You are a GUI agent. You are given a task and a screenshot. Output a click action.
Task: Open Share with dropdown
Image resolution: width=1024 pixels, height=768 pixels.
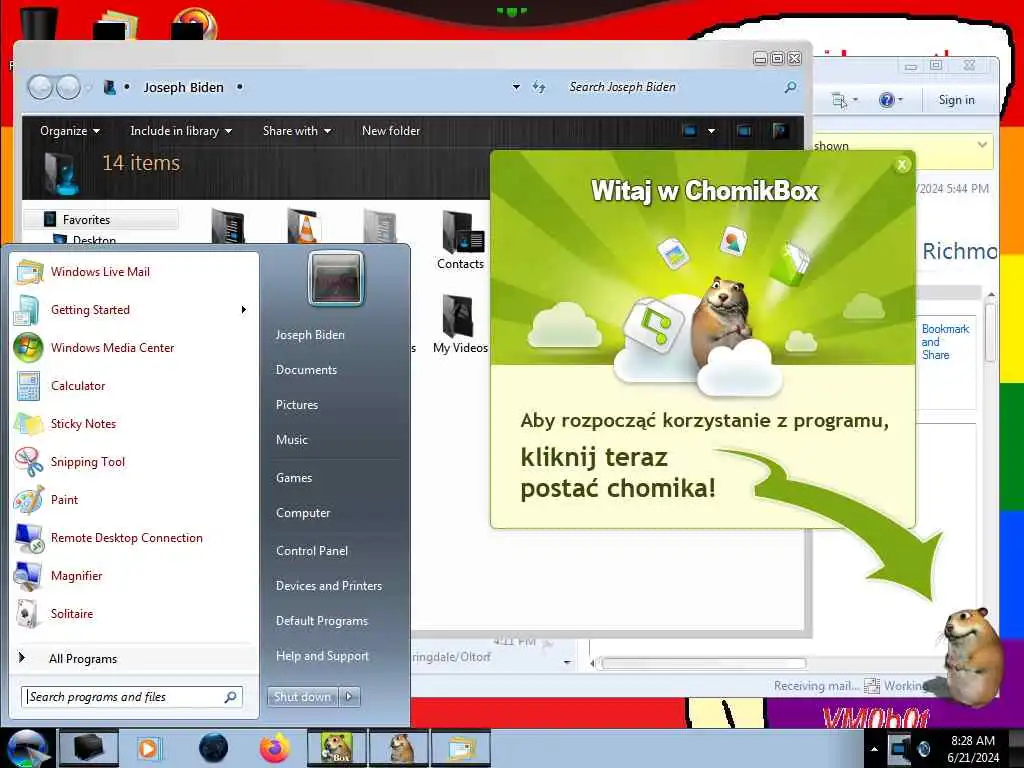coord(296,131)
